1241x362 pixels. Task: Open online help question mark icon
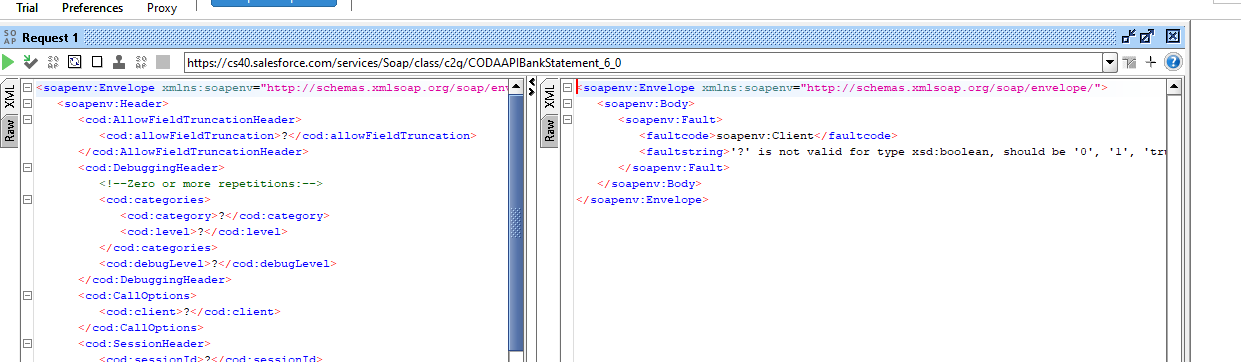tap(1173, 62)
